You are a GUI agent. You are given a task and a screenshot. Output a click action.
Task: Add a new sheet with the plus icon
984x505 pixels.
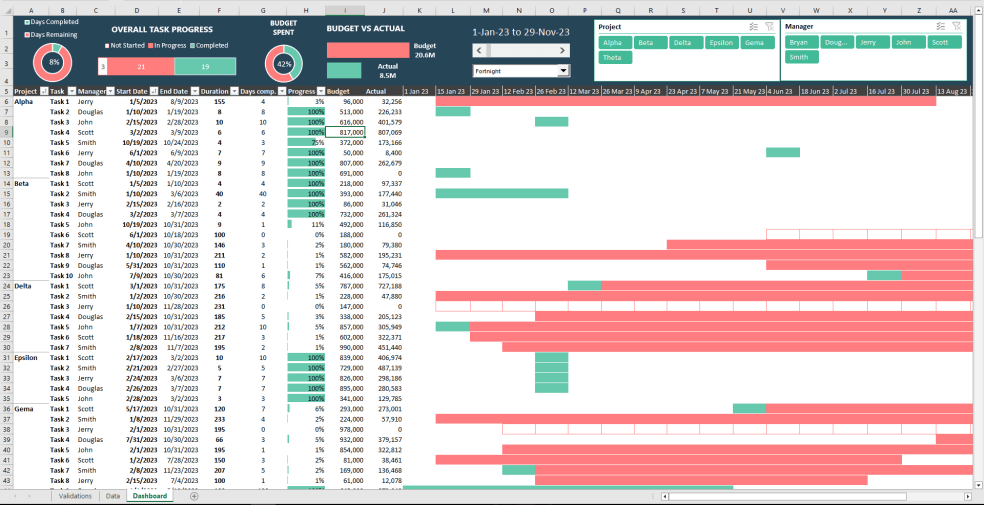point(194,496)
